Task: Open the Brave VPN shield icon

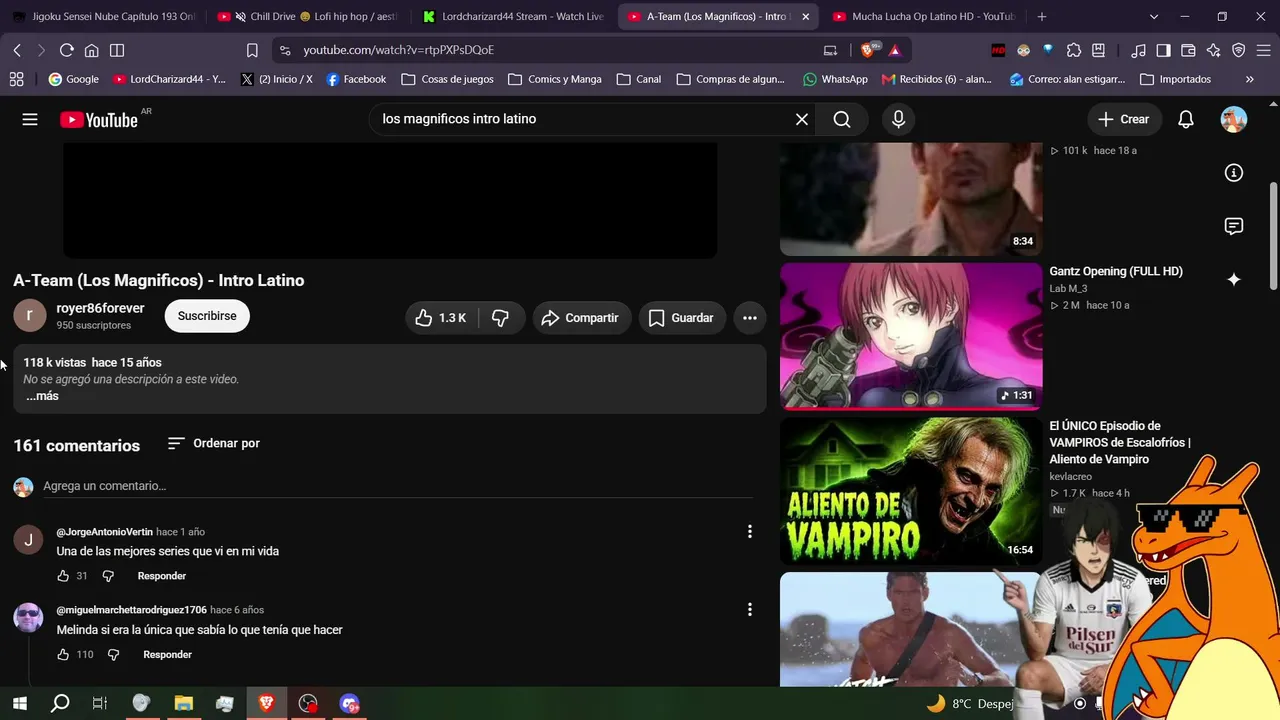Action: [1239, 50]
